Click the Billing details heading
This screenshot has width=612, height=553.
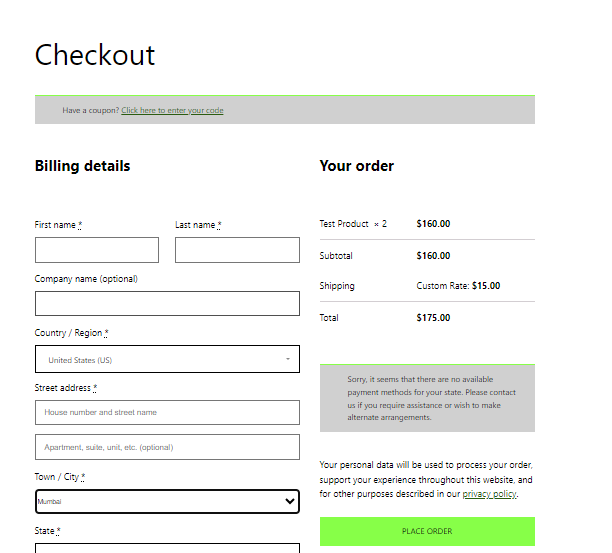[82, 166]
